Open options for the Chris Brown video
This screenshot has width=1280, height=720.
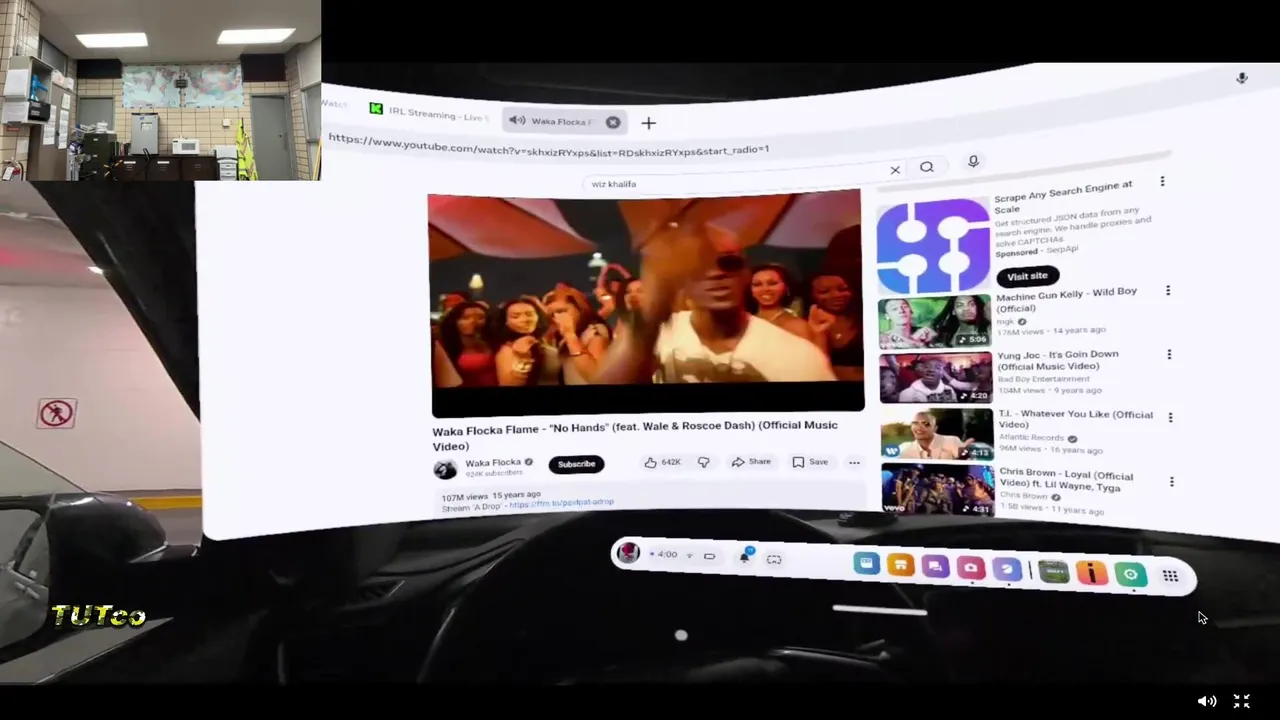pos(1172,482)
